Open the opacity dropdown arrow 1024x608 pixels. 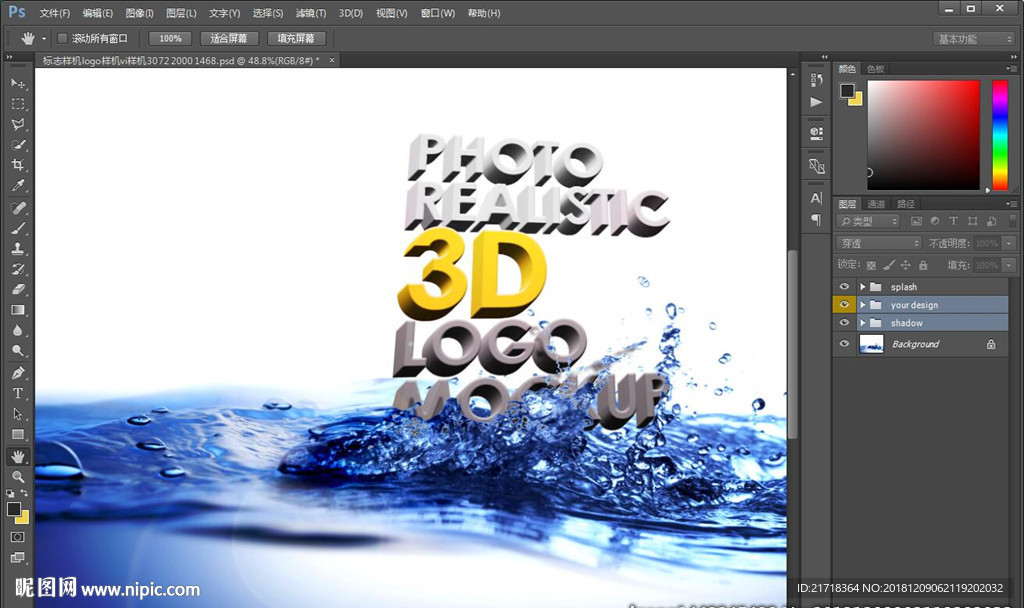[x=1009, y=243]
